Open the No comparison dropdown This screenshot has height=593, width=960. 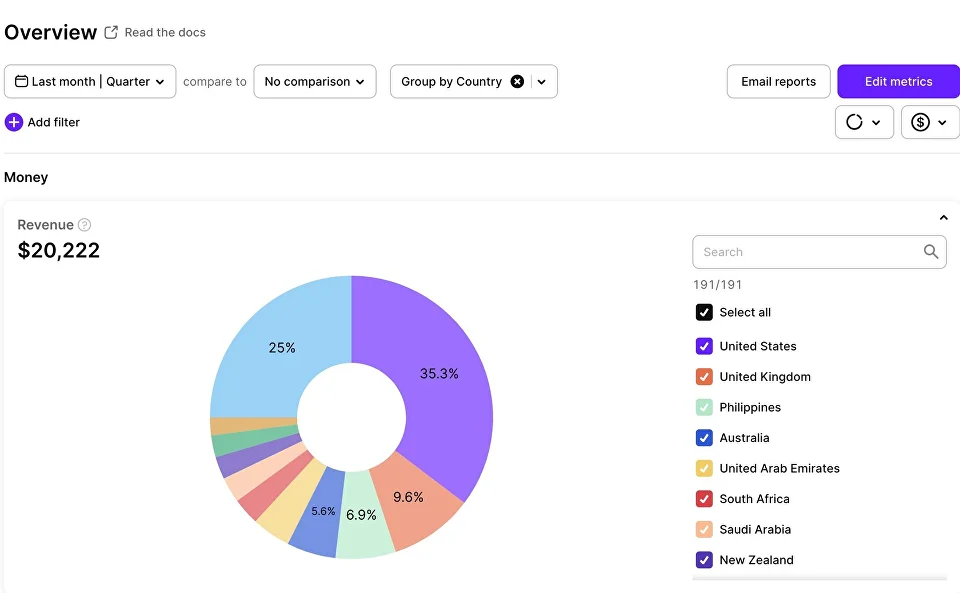pyautogui.click(x=315, y=81)
